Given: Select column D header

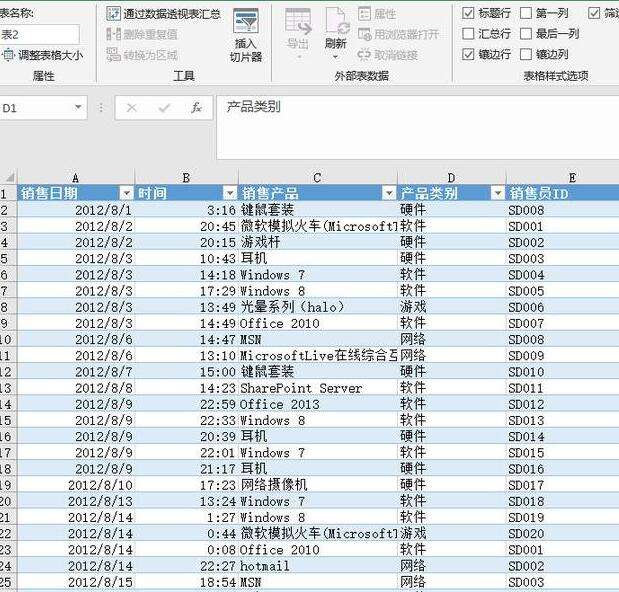Looking at the screenshot, I should click(x=451, y=178).
